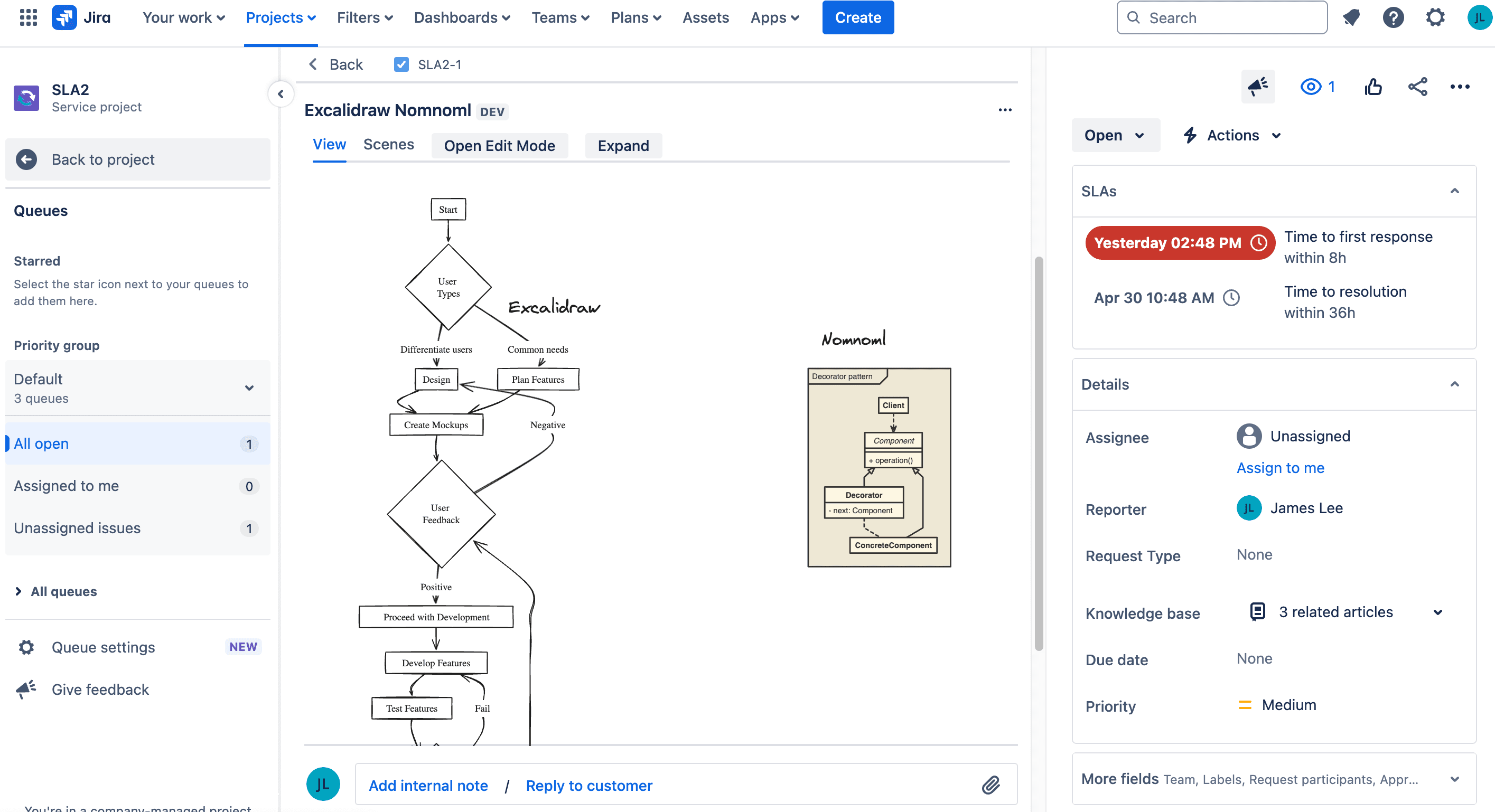The height and width of the screenshot is (812, 1495).
Task: Click the Queue settings gear icon
Action: pos(27,647)
